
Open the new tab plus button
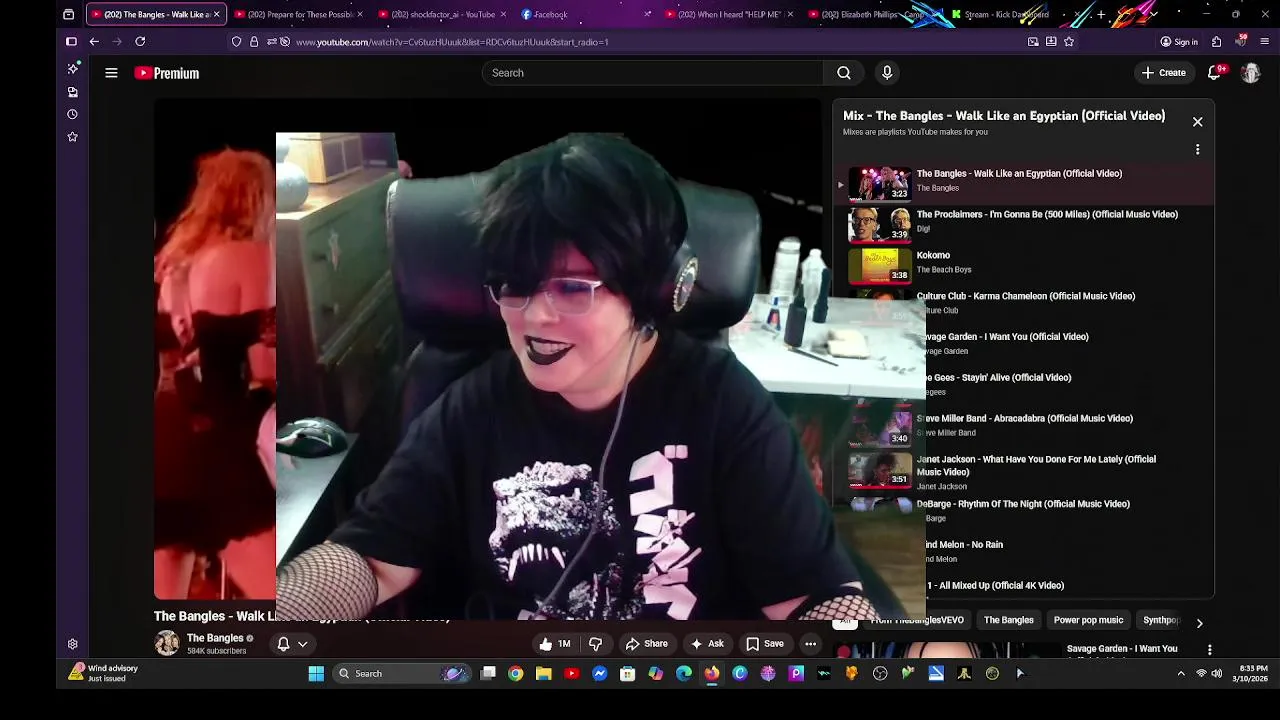[1101, 14]
